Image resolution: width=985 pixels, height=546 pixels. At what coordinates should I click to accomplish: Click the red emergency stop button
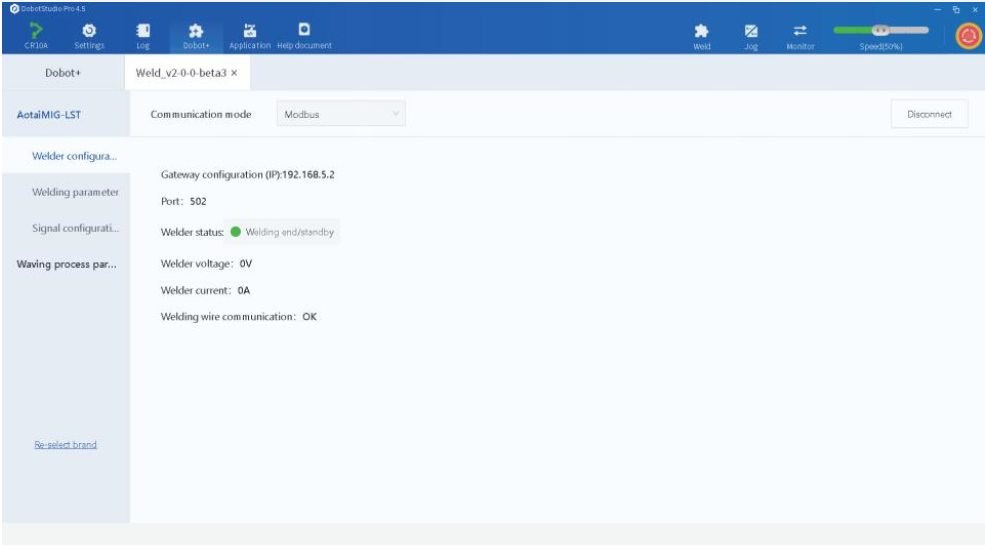[968, 36]
